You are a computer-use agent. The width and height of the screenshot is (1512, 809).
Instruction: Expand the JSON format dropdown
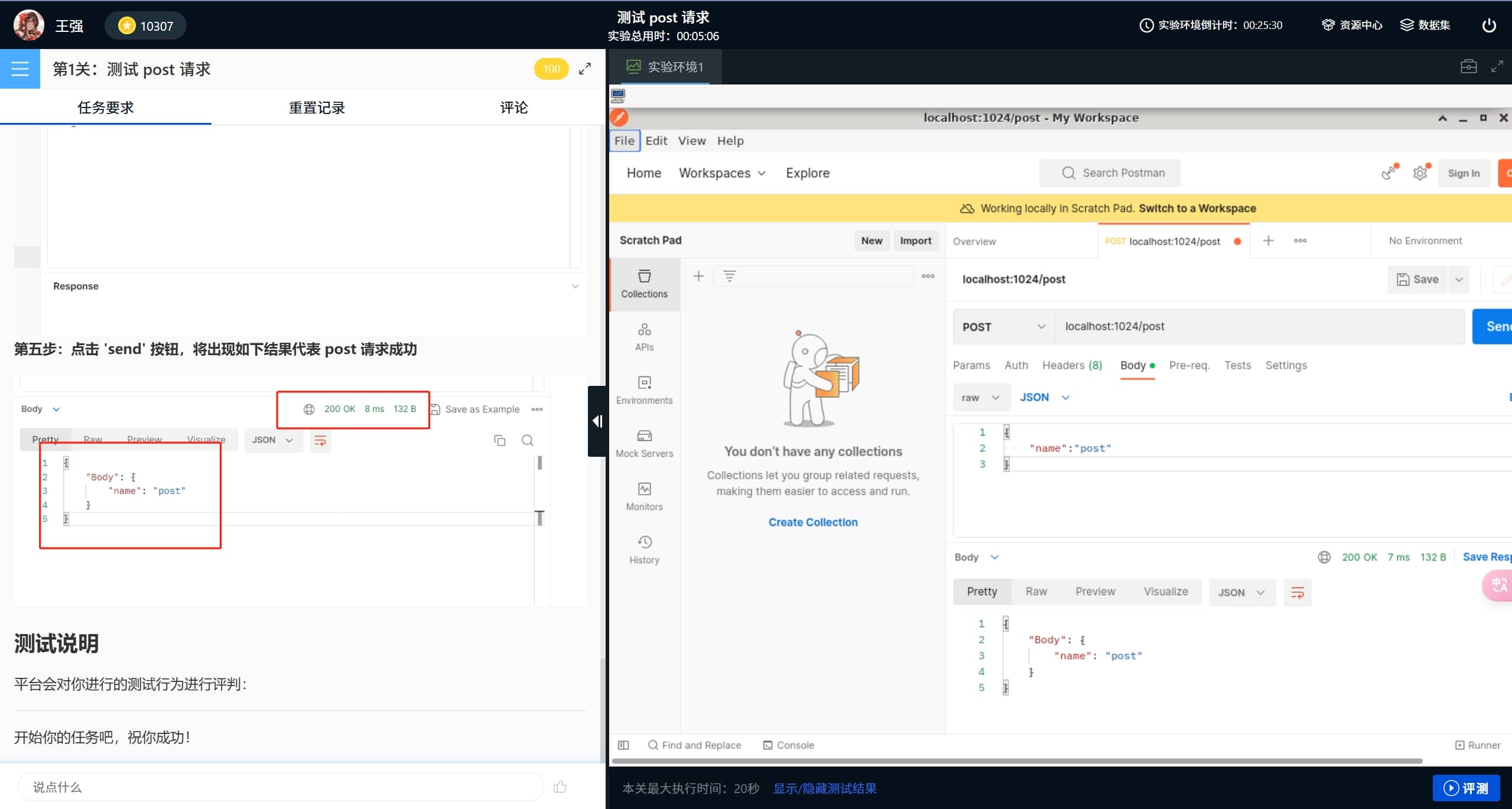coord(1044,397)
